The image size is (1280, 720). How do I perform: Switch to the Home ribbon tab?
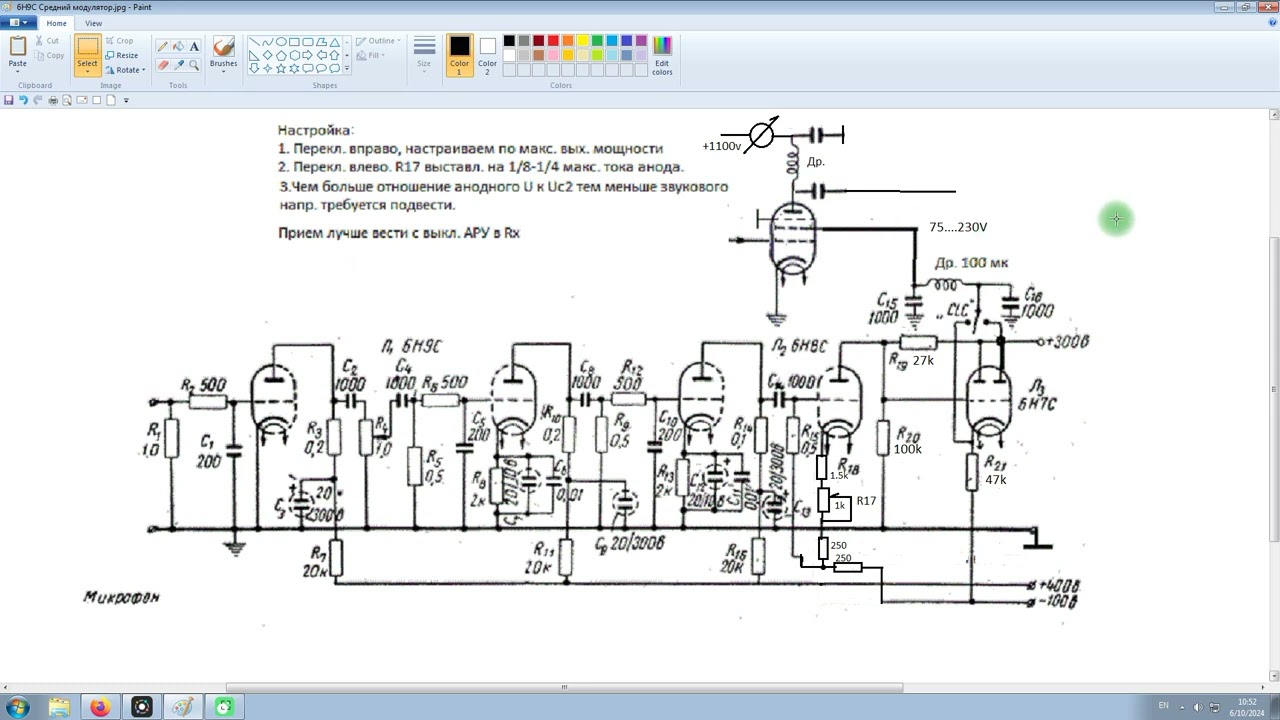click(56, 23)
